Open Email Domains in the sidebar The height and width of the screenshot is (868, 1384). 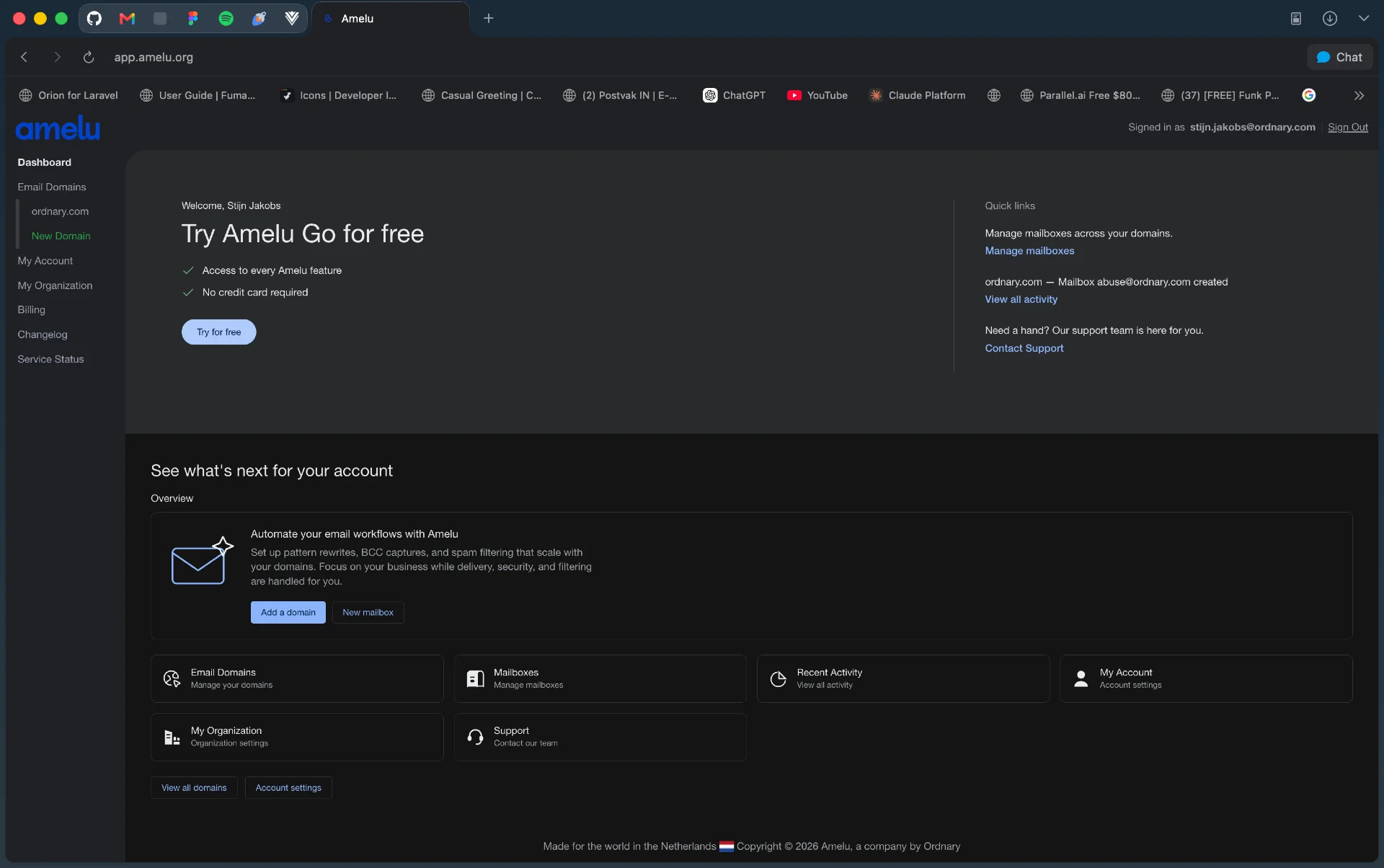click(52, 187)
